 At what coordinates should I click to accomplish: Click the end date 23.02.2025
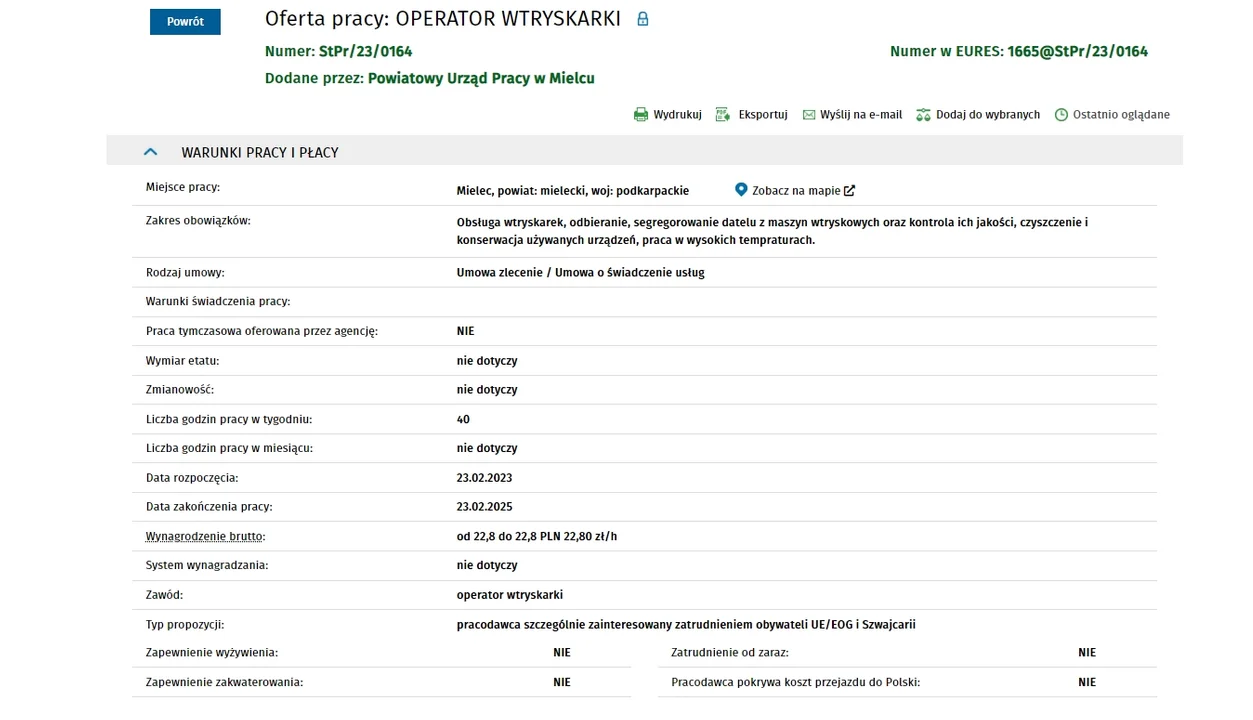pos(485,507)
